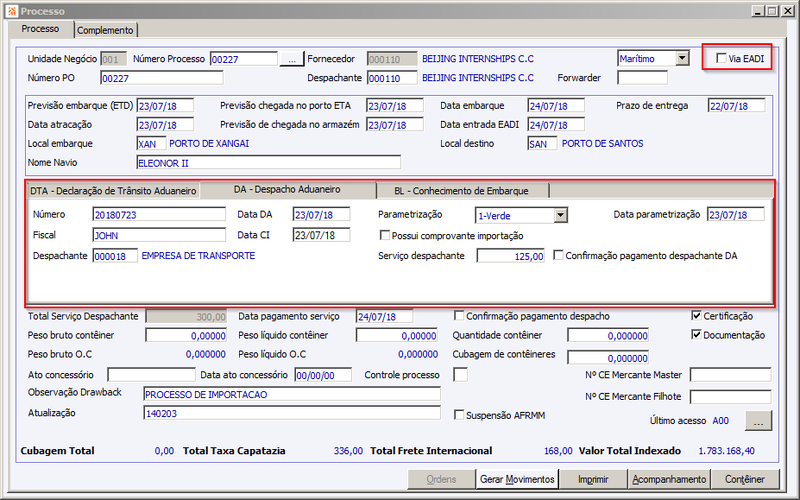800x500 pixels.
Task: Click the ellipsis button next to Último acesso
Action: (x=759, y=421)
